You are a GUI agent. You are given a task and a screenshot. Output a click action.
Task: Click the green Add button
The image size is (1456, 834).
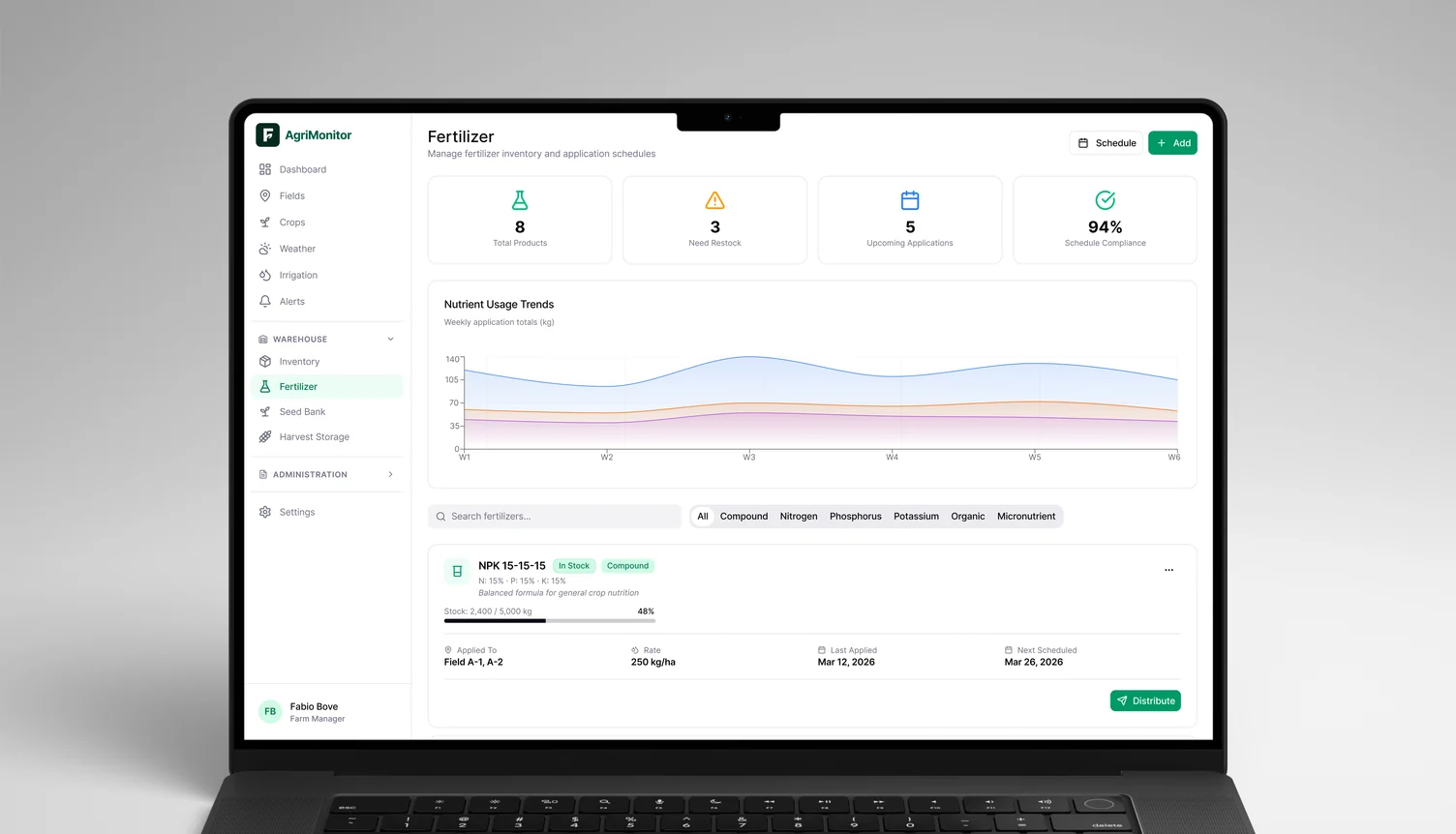(1172, 143)
